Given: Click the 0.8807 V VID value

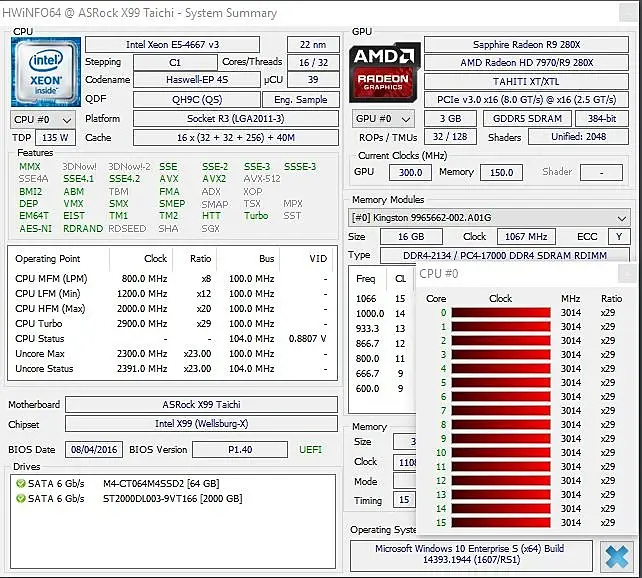Looking at the screenshot, I should 307,339.
